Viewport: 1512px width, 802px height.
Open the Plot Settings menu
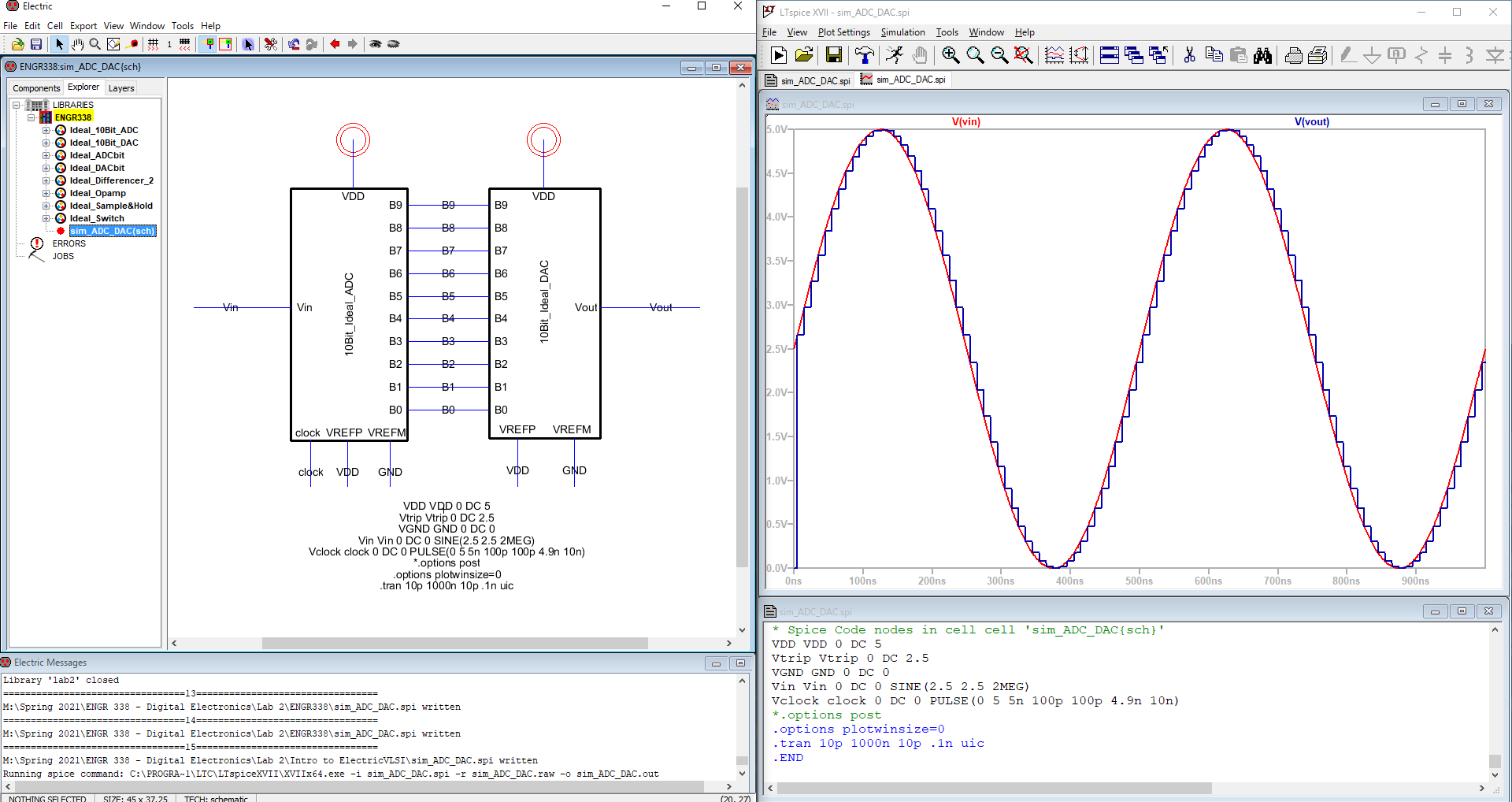coord(843,32)
